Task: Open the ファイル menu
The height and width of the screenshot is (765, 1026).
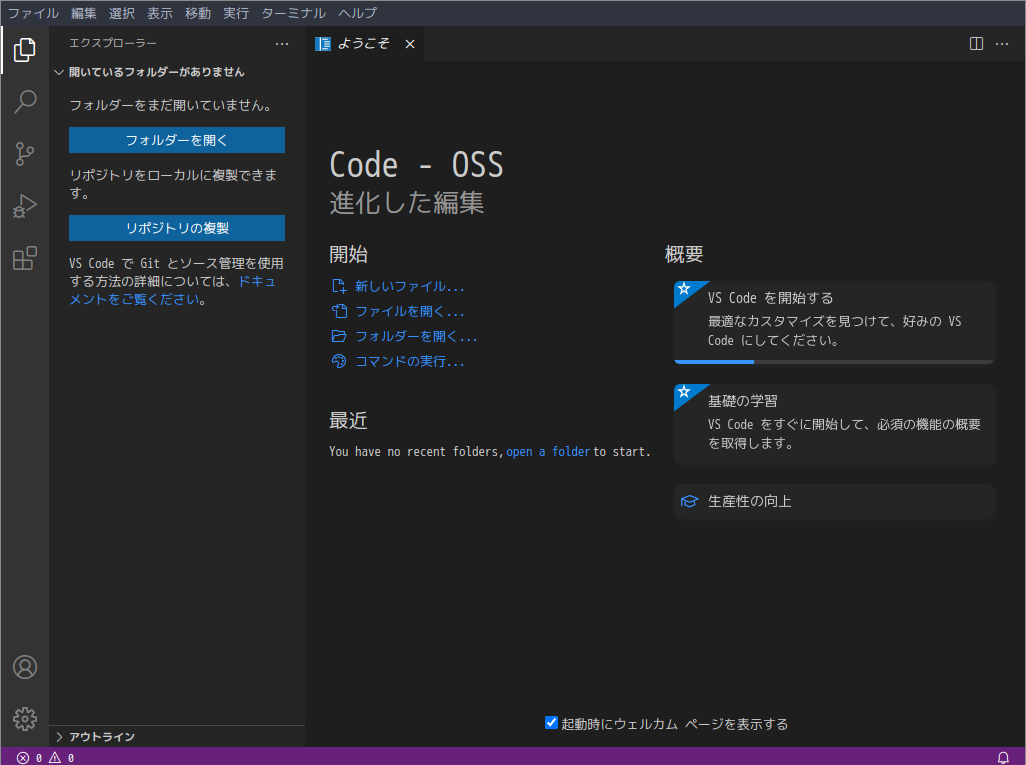Action: point(33,13)
